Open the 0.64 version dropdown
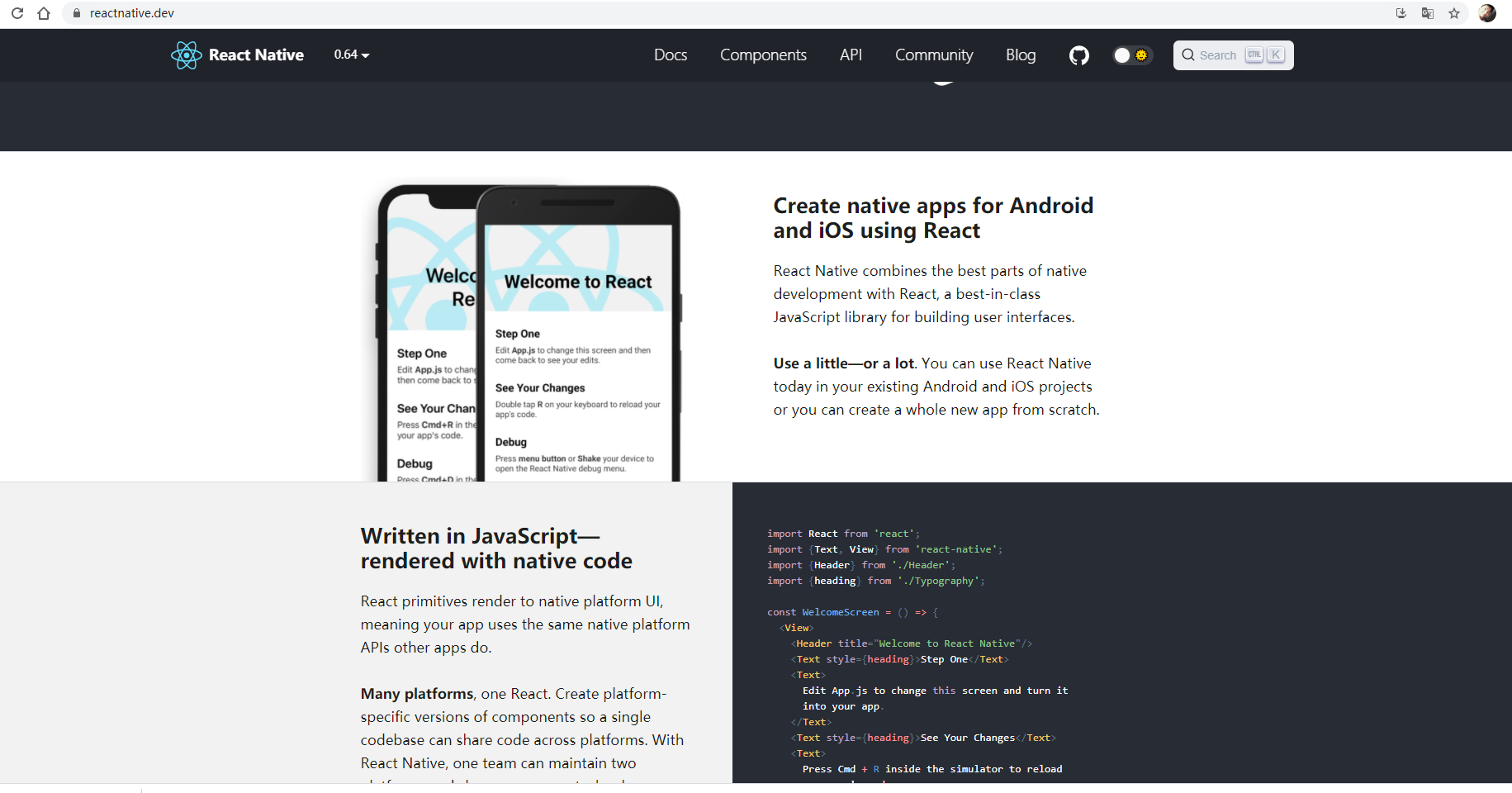1512x793 pixels. (350, 55)
